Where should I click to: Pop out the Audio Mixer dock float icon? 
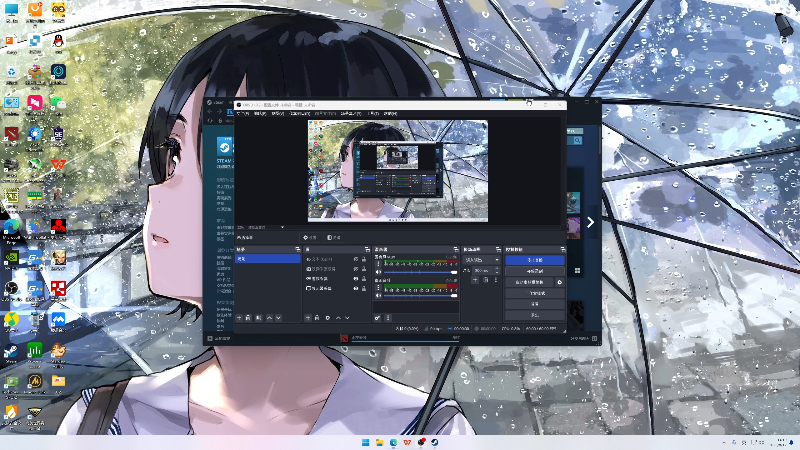pyautogui.click(x=456, y=249)
